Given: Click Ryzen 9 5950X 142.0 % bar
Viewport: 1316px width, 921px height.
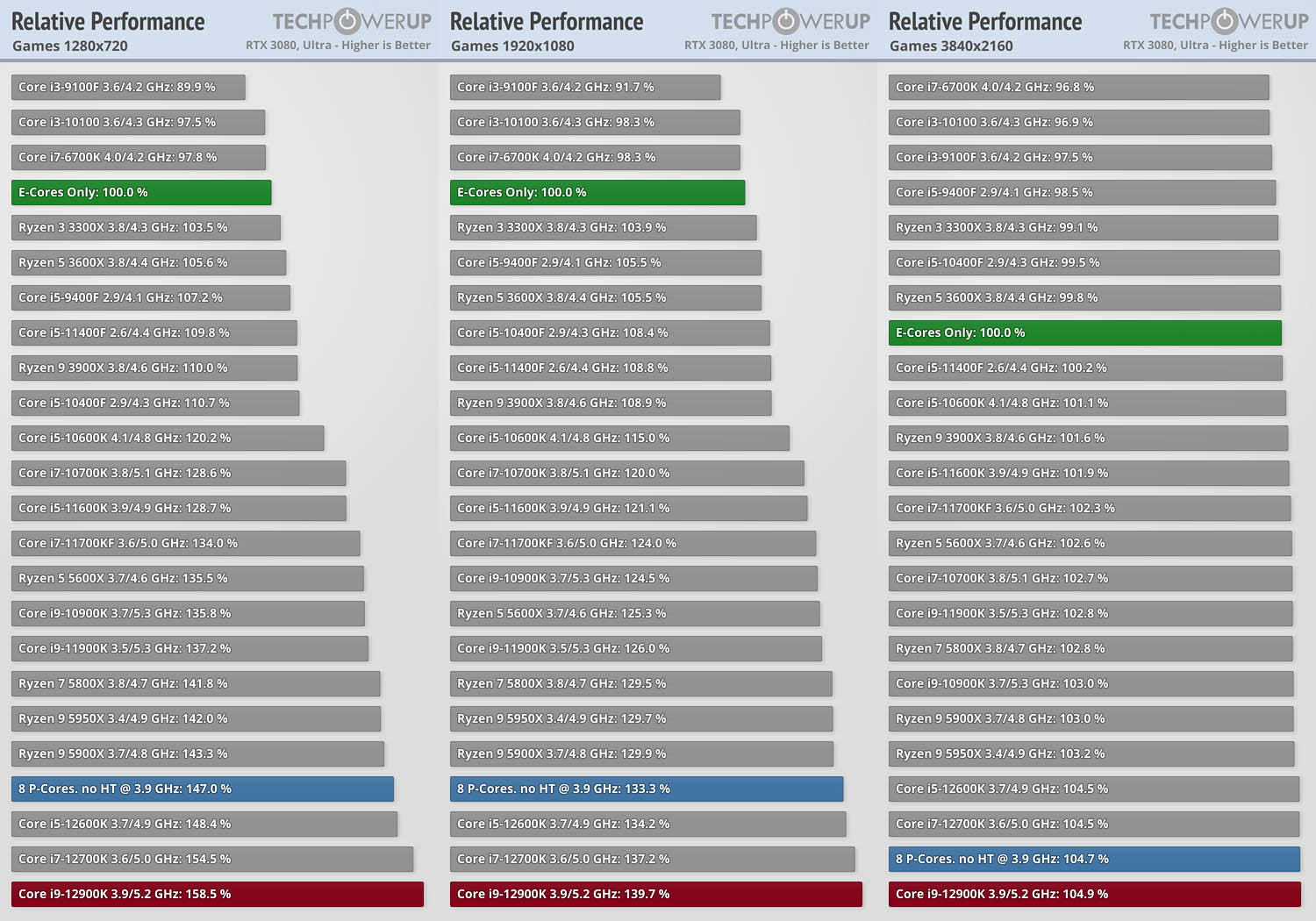Looking at the screenshot, I should pyautogui.click(x=196, y=718).
